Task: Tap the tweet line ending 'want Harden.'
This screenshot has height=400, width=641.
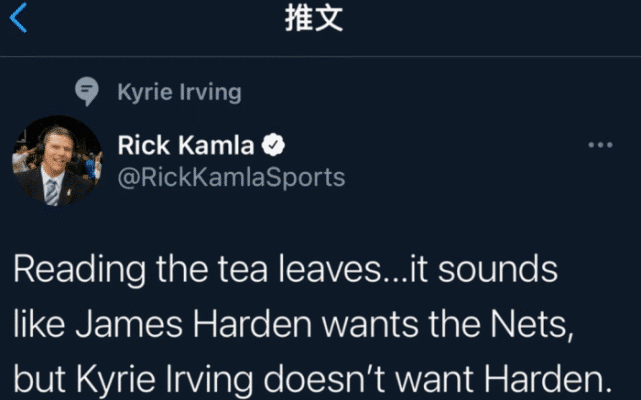Action: click(313, 380)
